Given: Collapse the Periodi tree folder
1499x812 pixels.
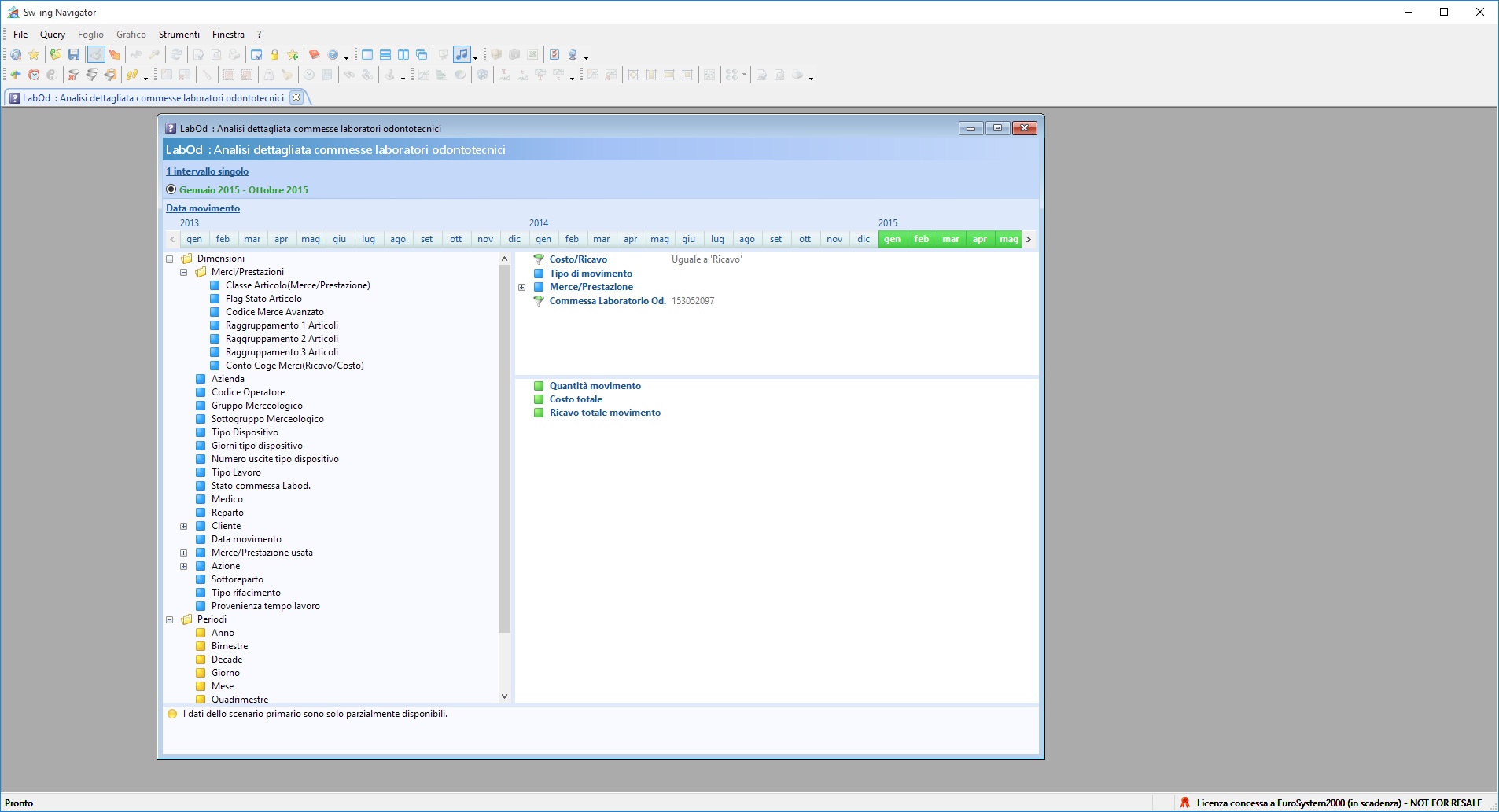Looking at the screenshot, I should click(x=170, y=619).
